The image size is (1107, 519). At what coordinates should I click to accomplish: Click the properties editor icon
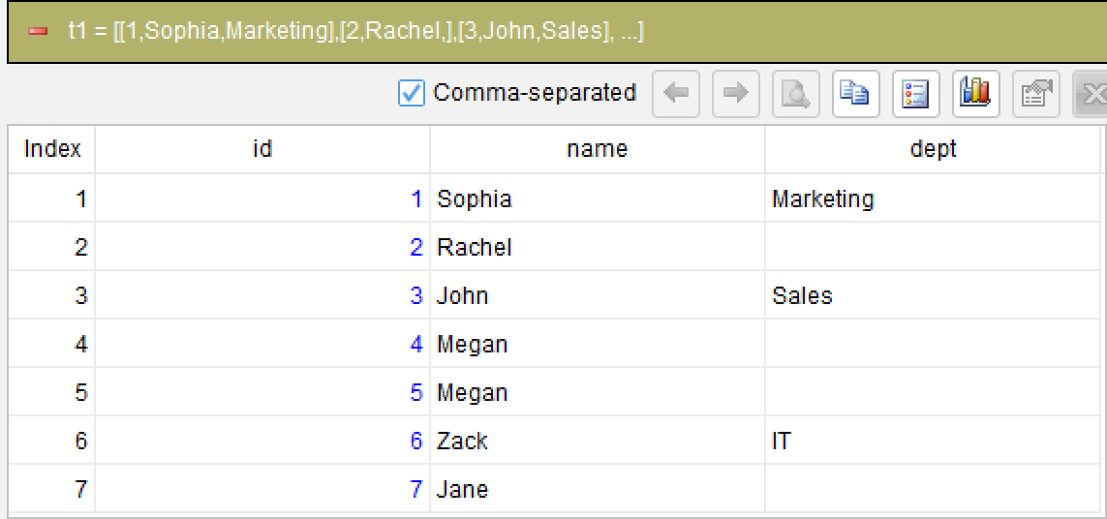1036,93
